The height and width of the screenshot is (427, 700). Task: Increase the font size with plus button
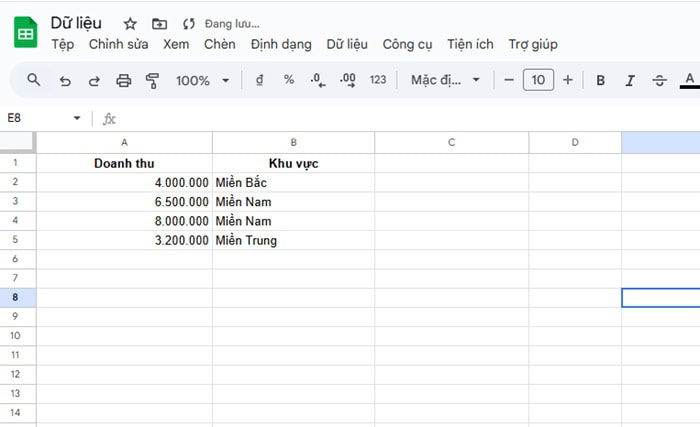(568, 80)
